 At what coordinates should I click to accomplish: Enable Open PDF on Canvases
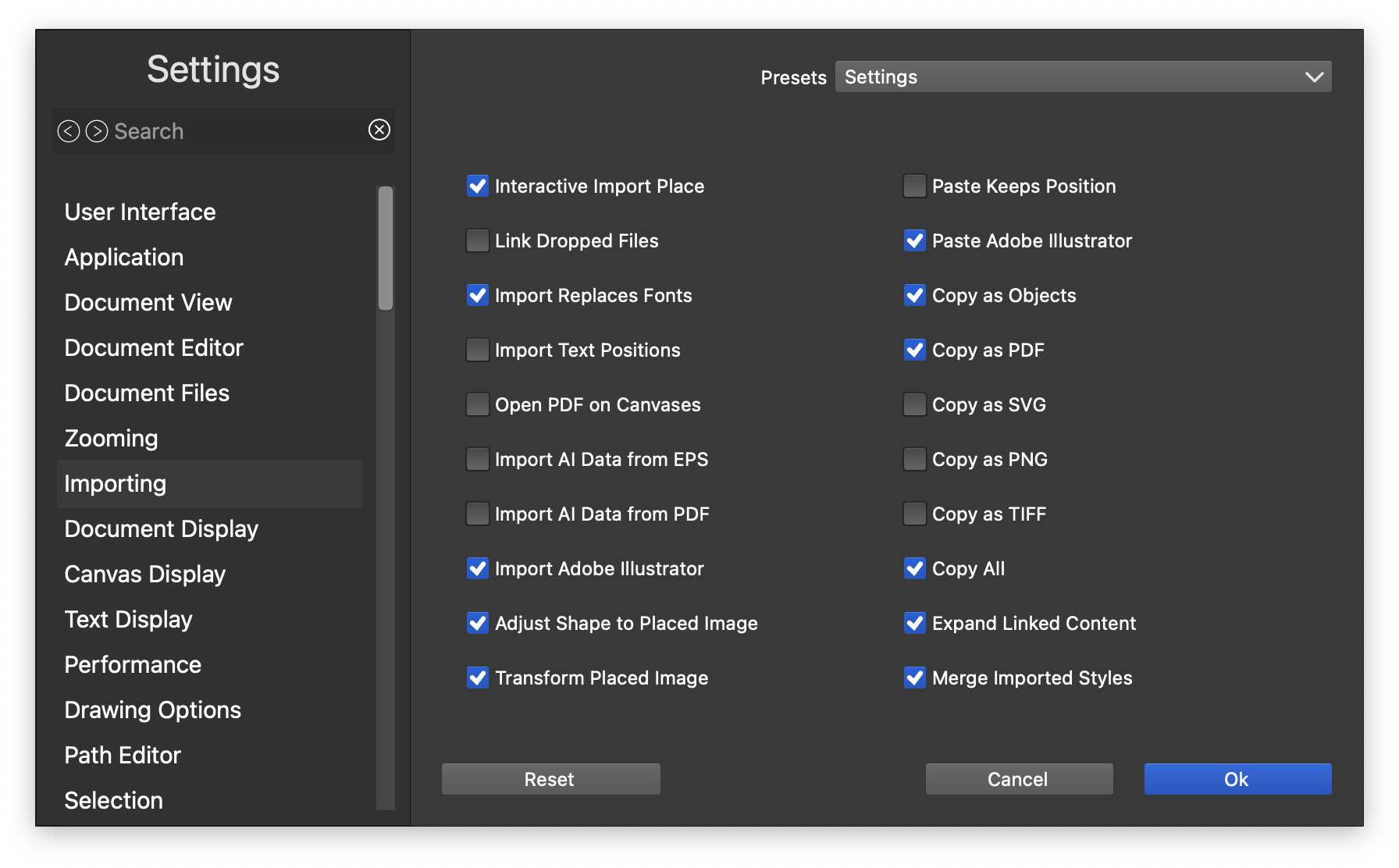pyautogui.click(x=477, y=404)
